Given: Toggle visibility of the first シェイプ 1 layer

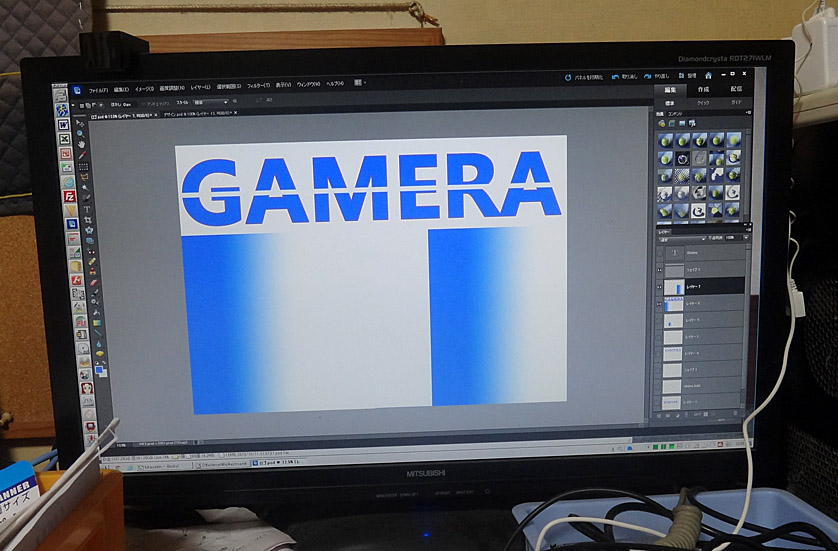Looking at the screenshot, I should tap(662, 270).
